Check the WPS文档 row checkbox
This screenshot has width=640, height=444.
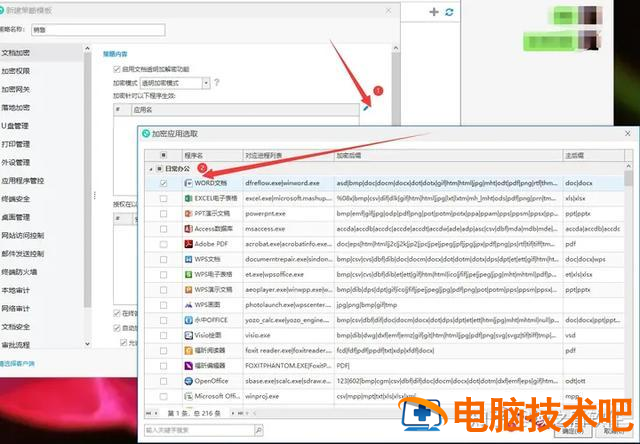(164, 259)
